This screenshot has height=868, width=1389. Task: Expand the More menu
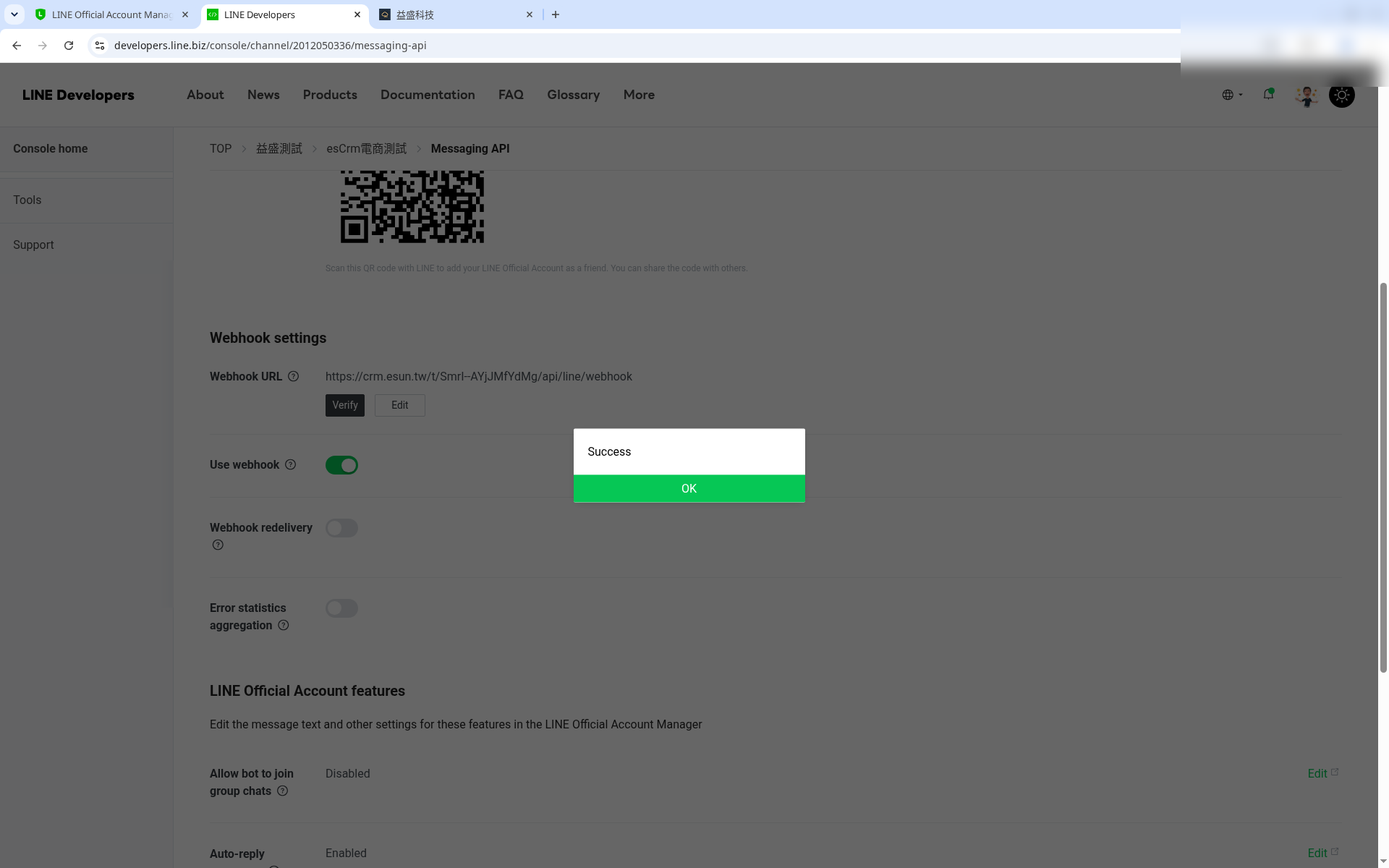point(639,95)
